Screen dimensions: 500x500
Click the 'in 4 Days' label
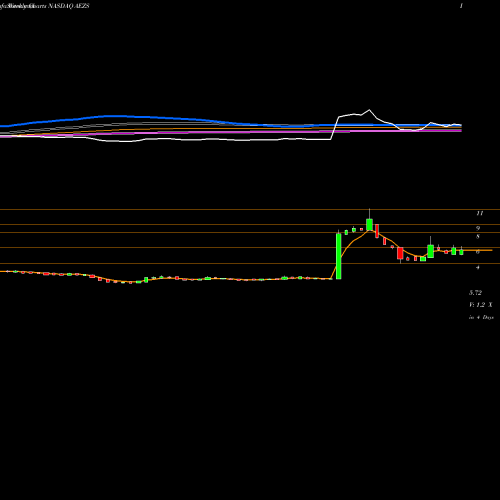click(x=481, y=317)
